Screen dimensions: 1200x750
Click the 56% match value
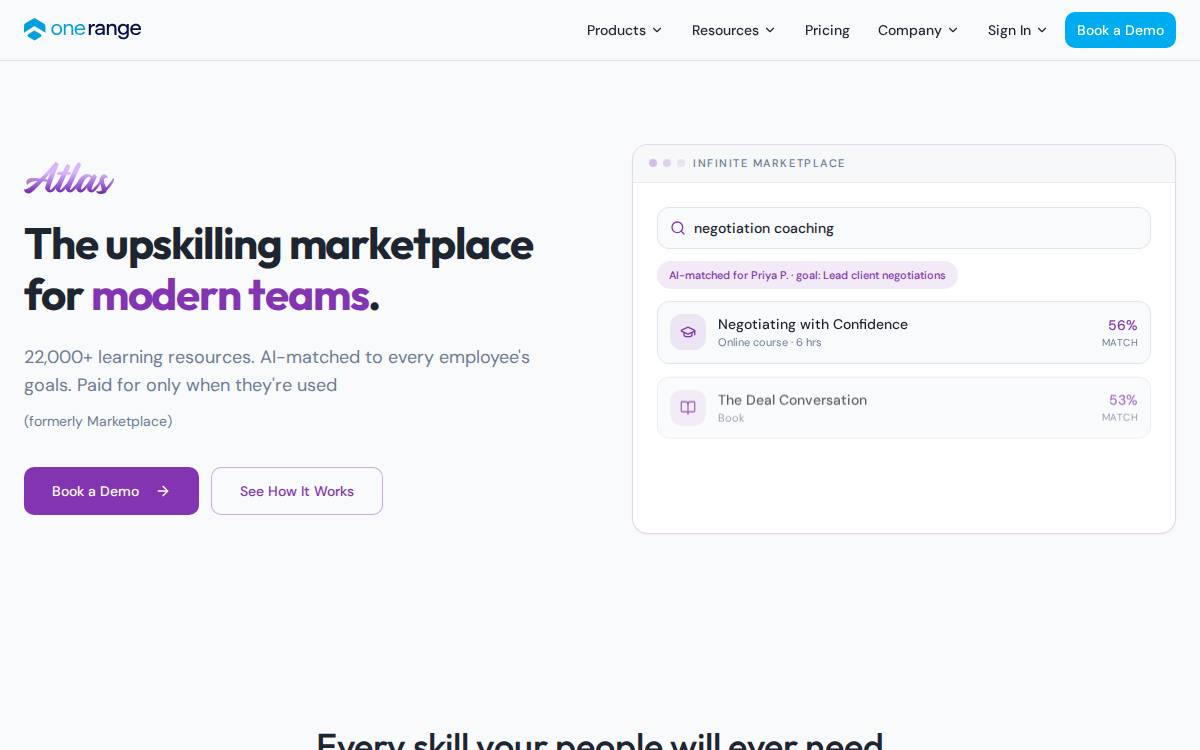(x=1122, y=325)
